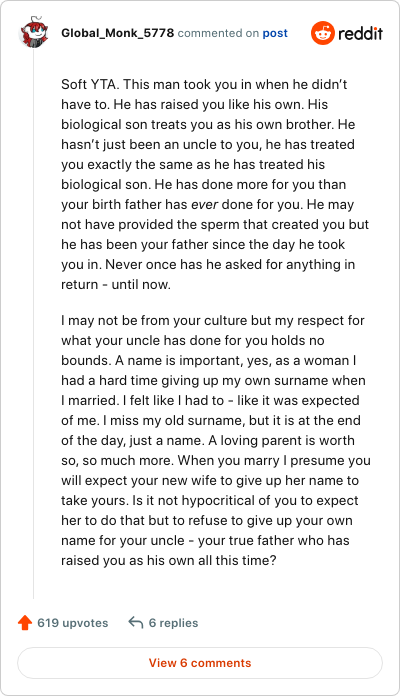Click the reply arrow icon
The width and height of the screenshot is (400, 696).
(x=135, y=622)
